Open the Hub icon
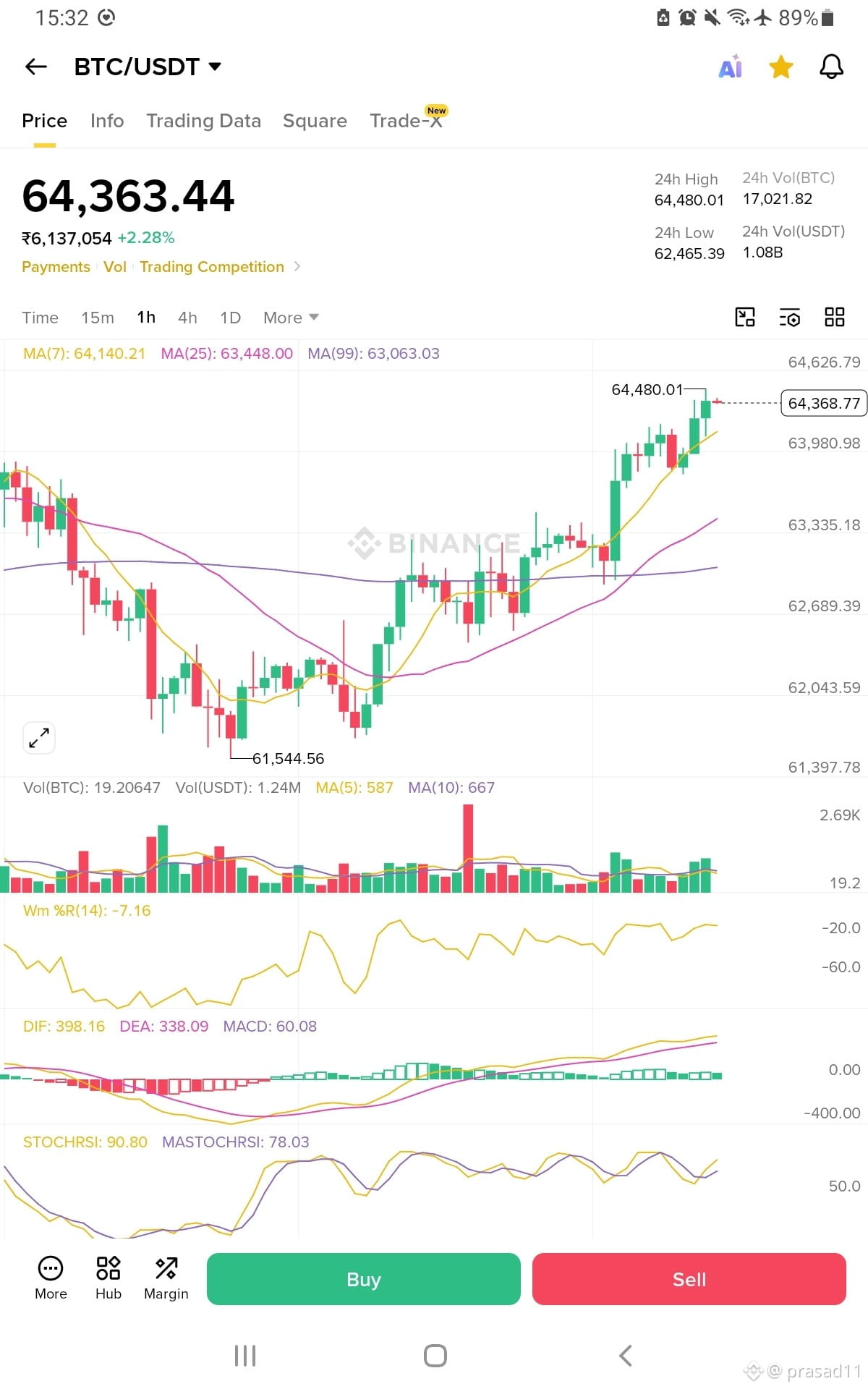 (x=109, y=1278)
